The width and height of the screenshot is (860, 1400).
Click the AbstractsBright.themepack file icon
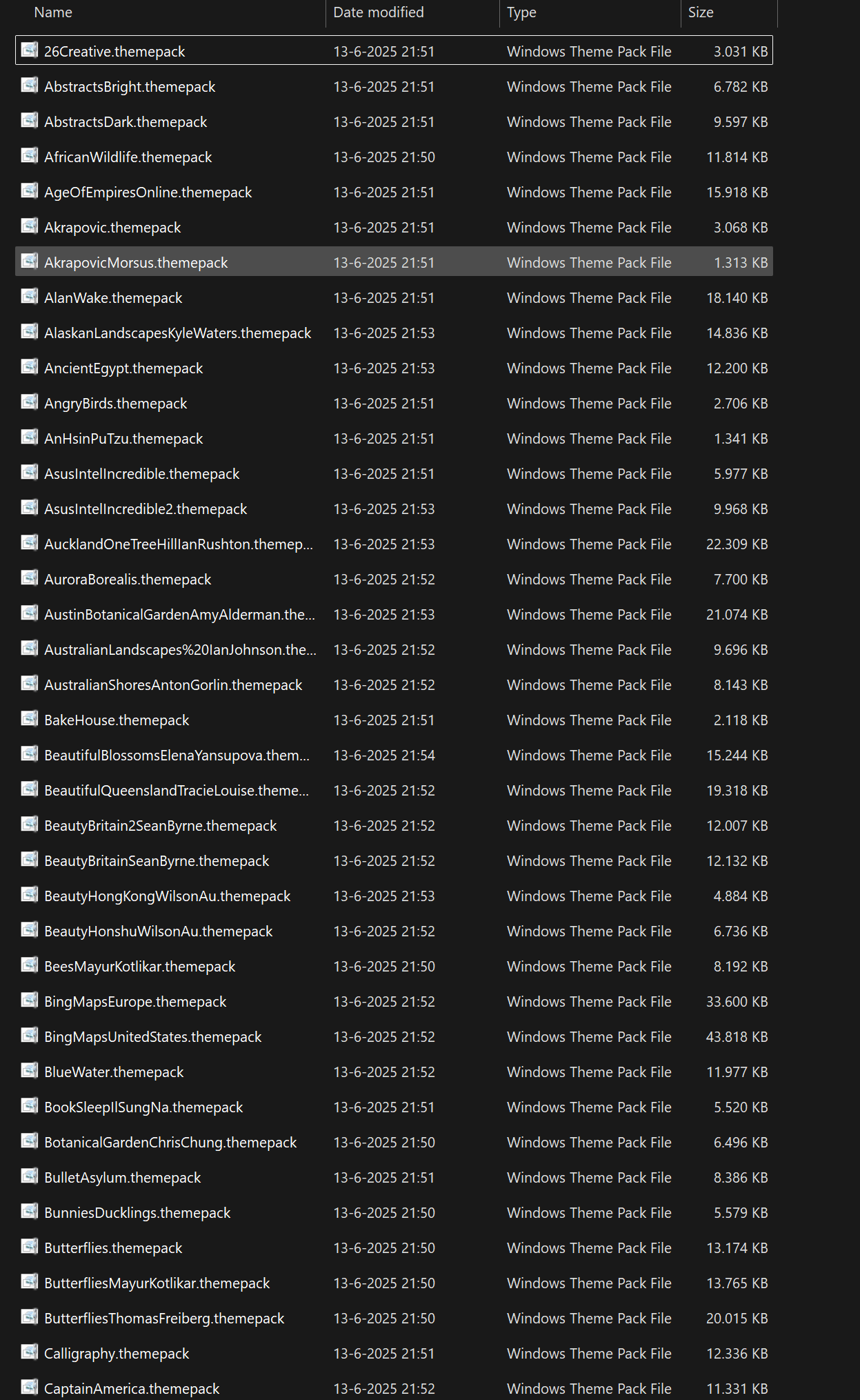[x=29, y=86]
